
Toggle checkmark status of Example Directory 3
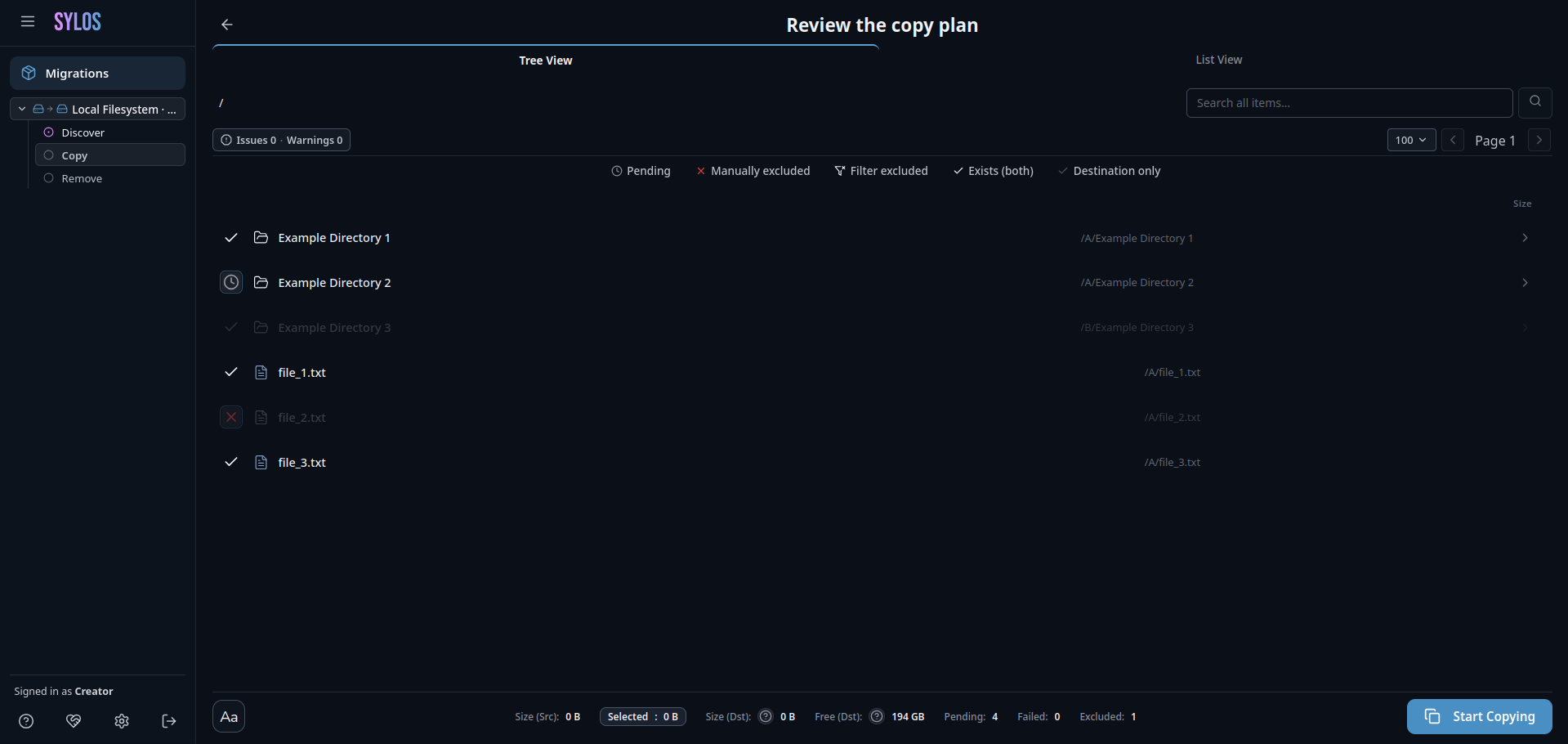[x=231, y=327]
